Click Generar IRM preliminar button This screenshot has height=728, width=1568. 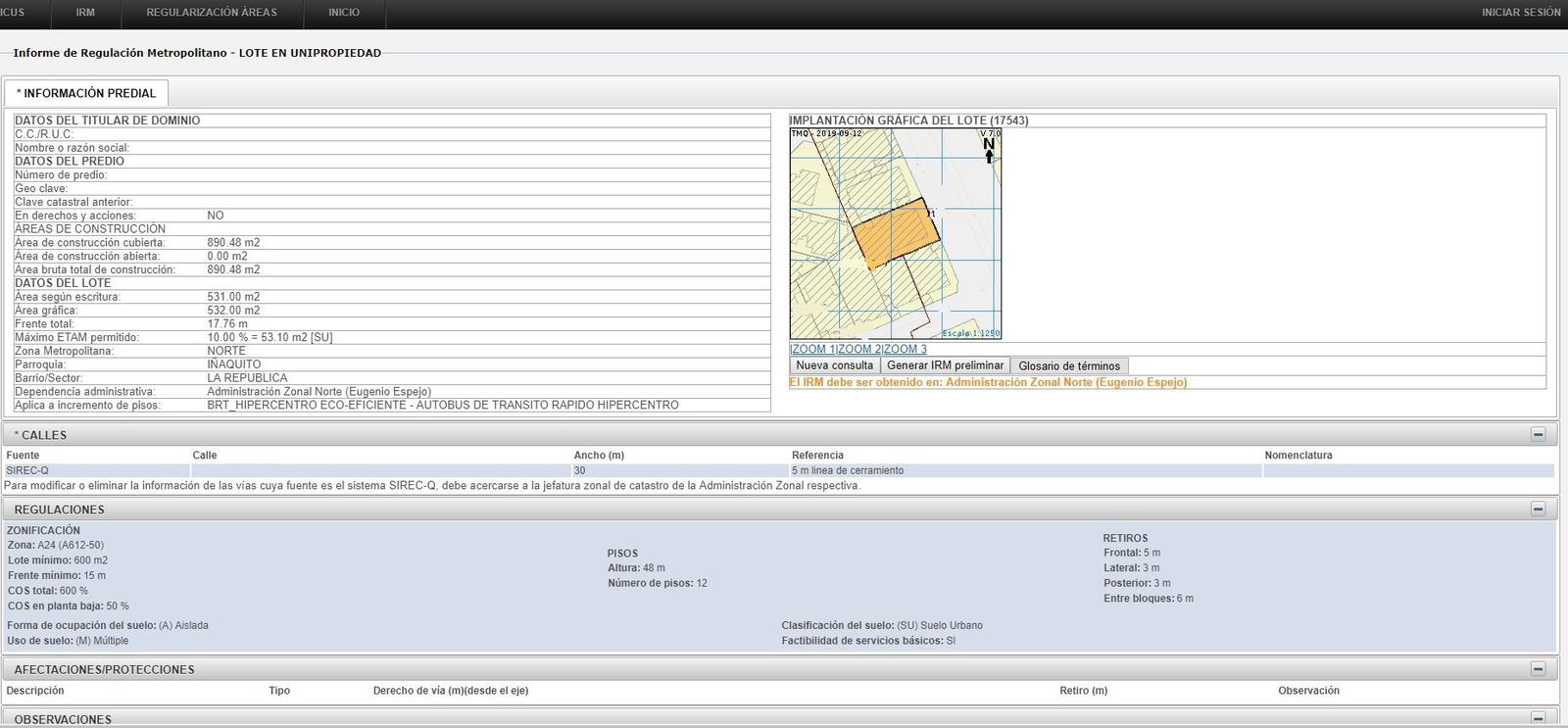(945, 365)
